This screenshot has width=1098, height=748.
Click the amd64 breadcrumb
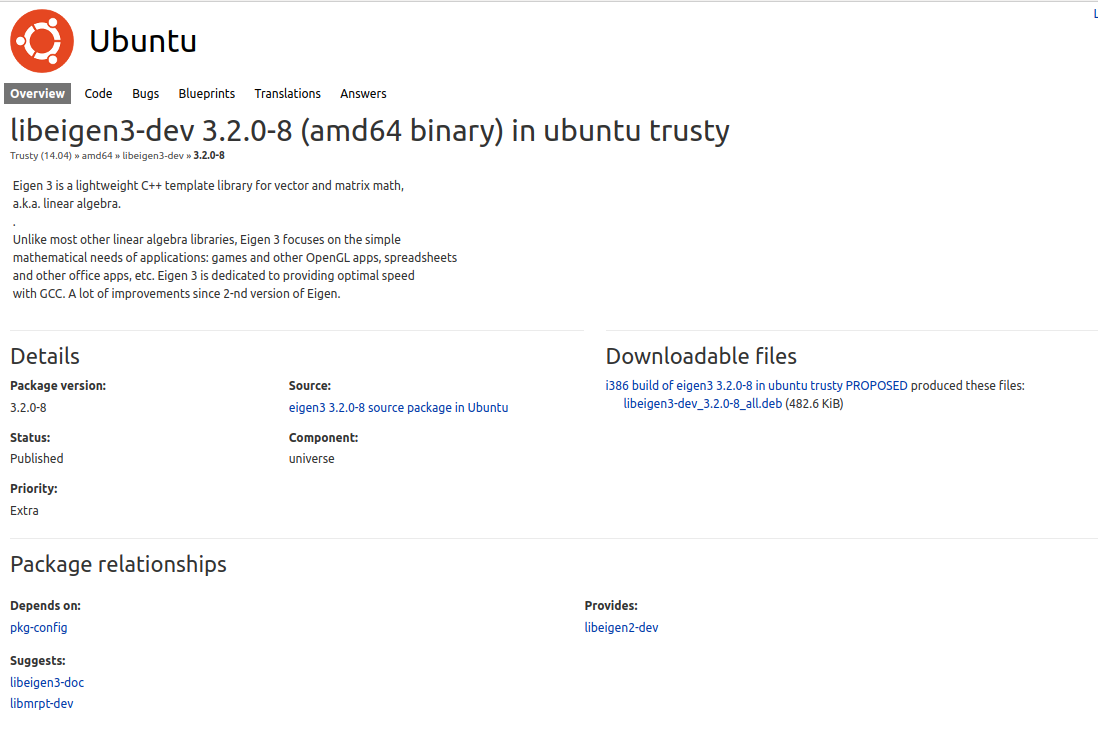click(97, 155)
